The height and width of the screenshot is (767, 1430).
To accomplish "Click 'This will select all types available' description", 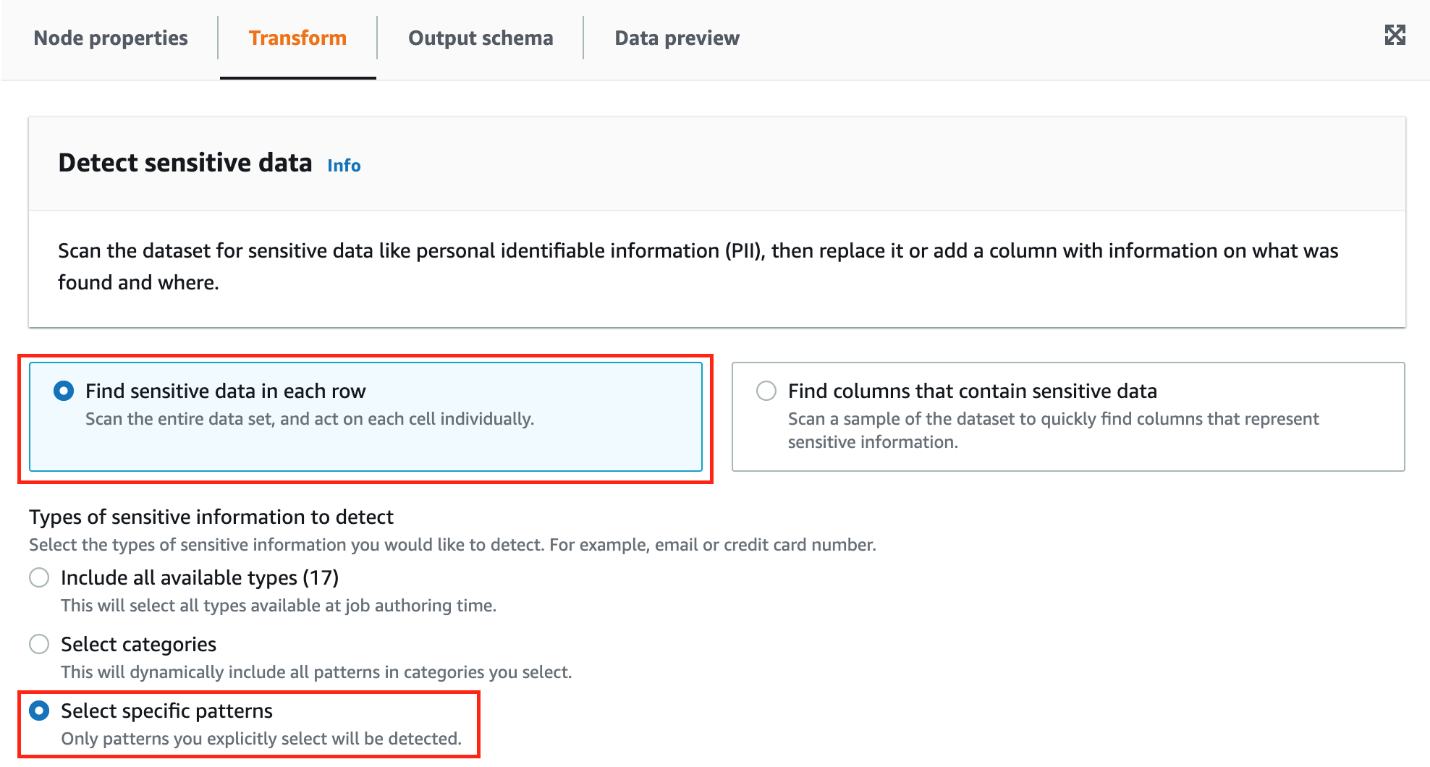I will 278,605.
